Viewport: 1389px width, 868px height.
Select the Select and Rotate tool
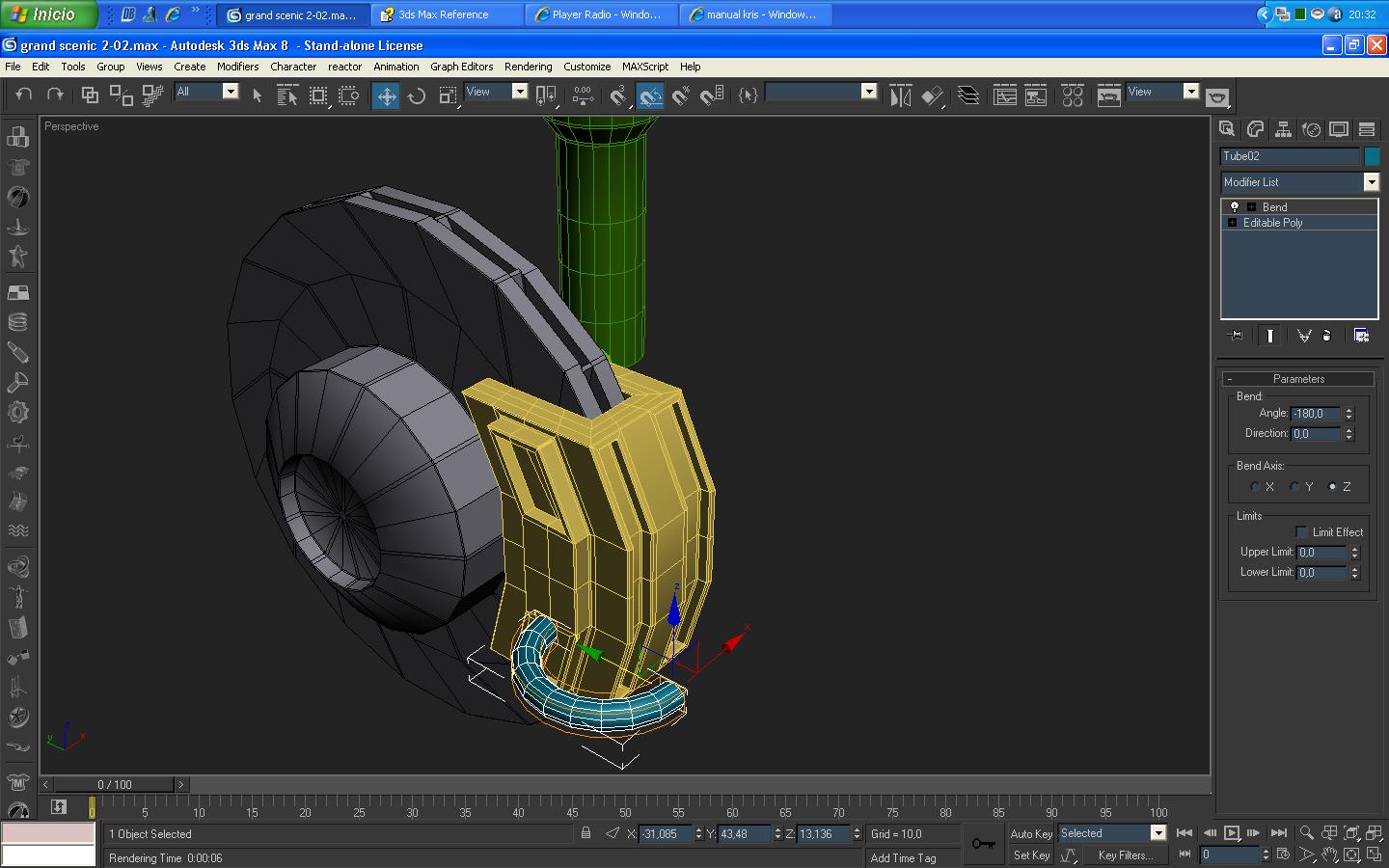tap(417, 95)
